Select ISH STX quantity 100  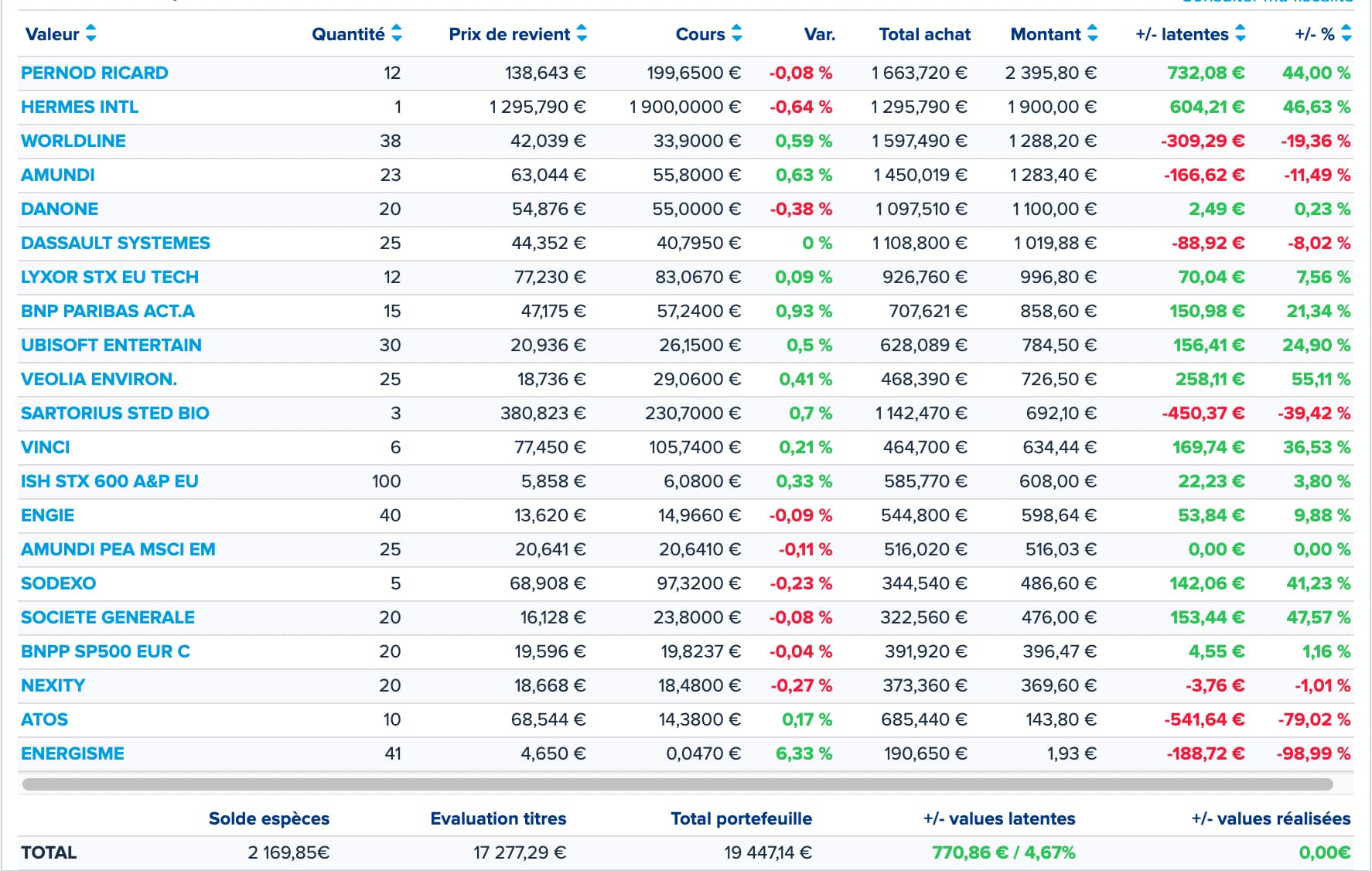point(386,481)
